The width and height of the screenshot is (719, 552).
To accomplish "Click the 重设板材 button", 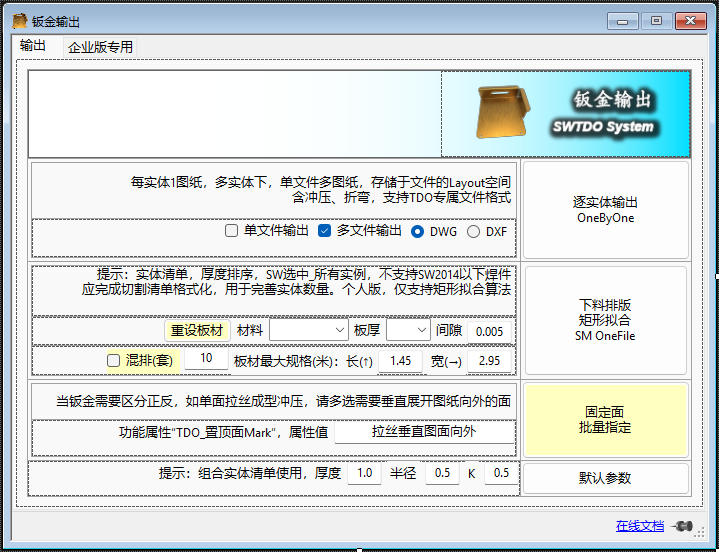I will pyautogui.click(x=197, y=330).
